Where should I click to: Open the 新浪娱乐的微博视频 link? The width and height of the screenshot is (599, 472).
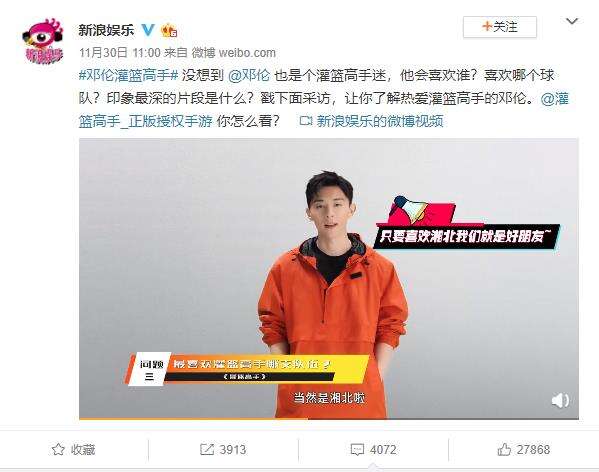pyautogui.click(x=380, y=121)
